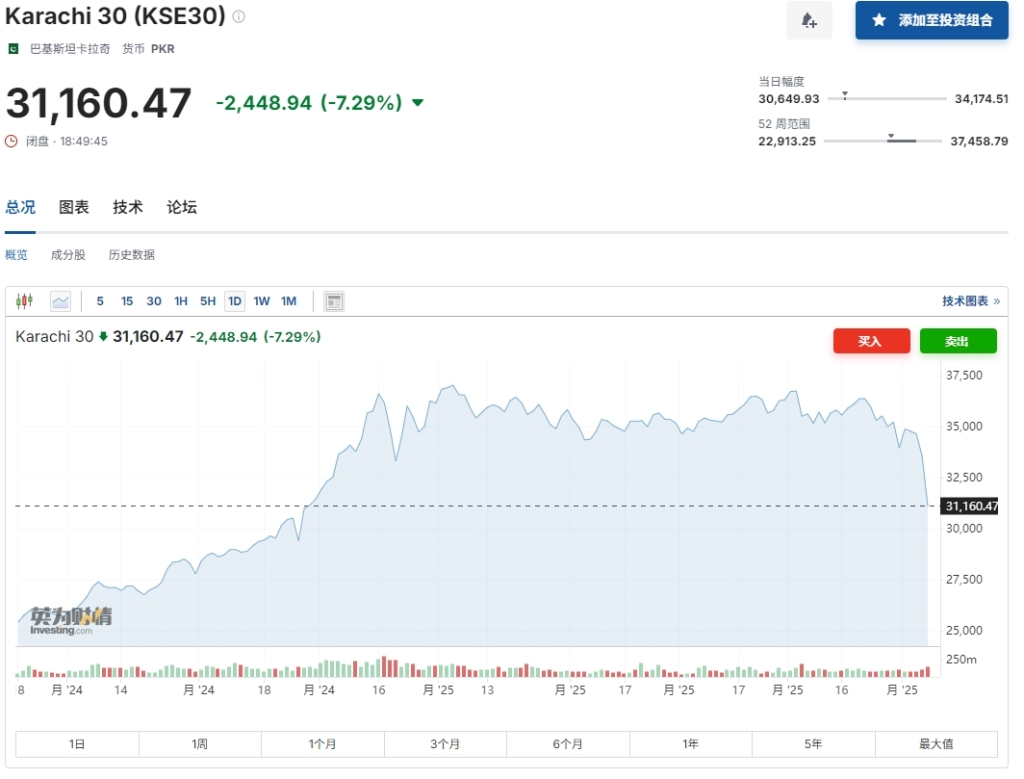Viewport: 1024px width, 779px height.
Task: Click the 当日幅度 range slider marker
Action: (844, 95)
